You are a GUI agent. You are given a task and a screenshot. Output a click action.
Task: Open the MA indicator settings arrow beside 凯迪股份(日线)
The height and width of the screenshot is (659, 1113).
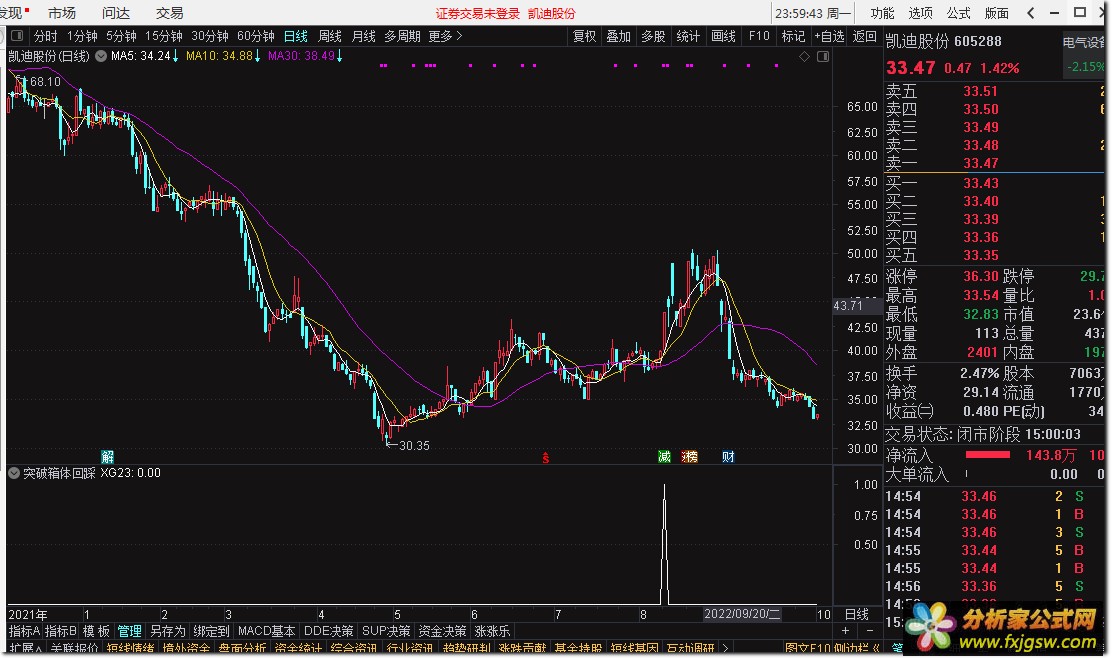(x=101, y=55)
